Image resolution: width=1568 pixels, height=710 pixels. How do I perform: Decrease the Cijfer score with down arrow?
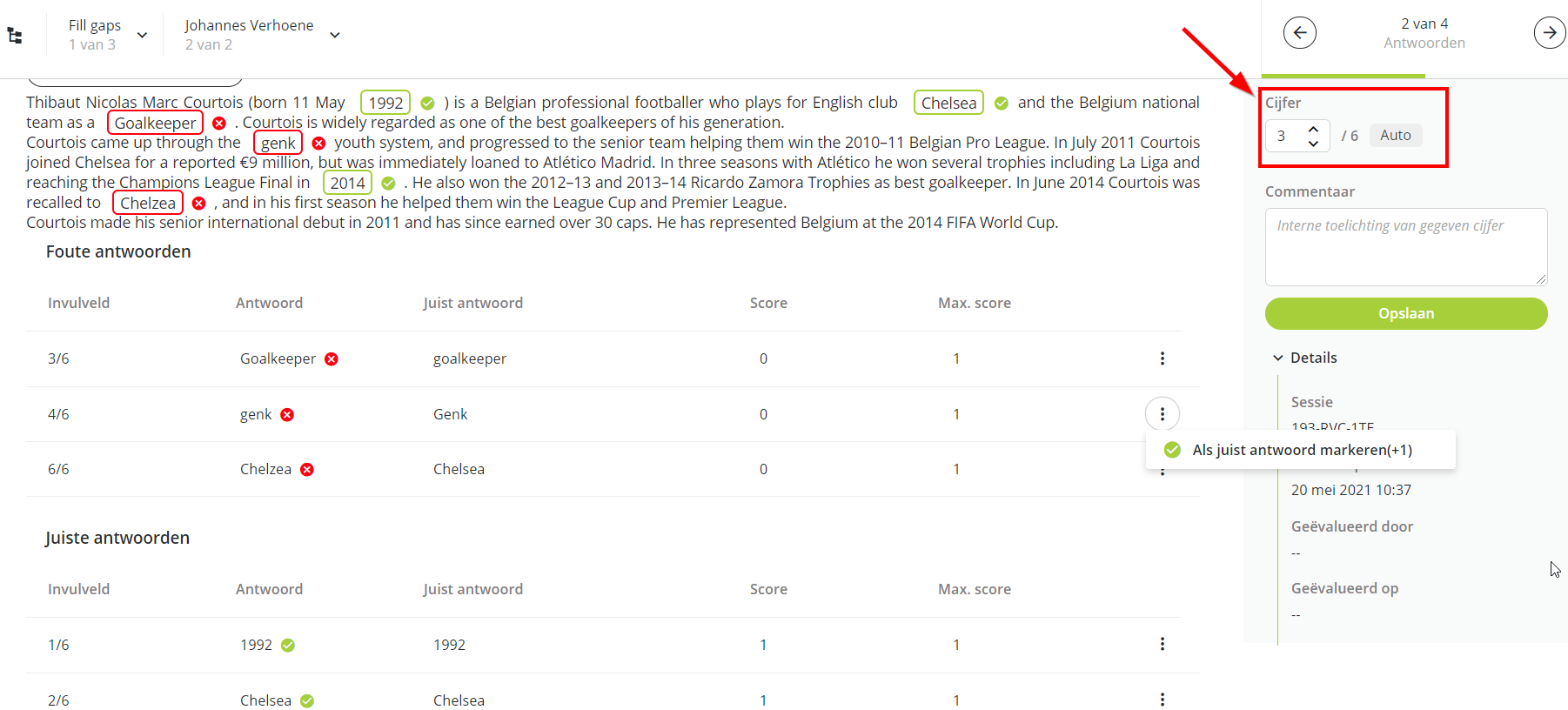[x=1313, y=143]
